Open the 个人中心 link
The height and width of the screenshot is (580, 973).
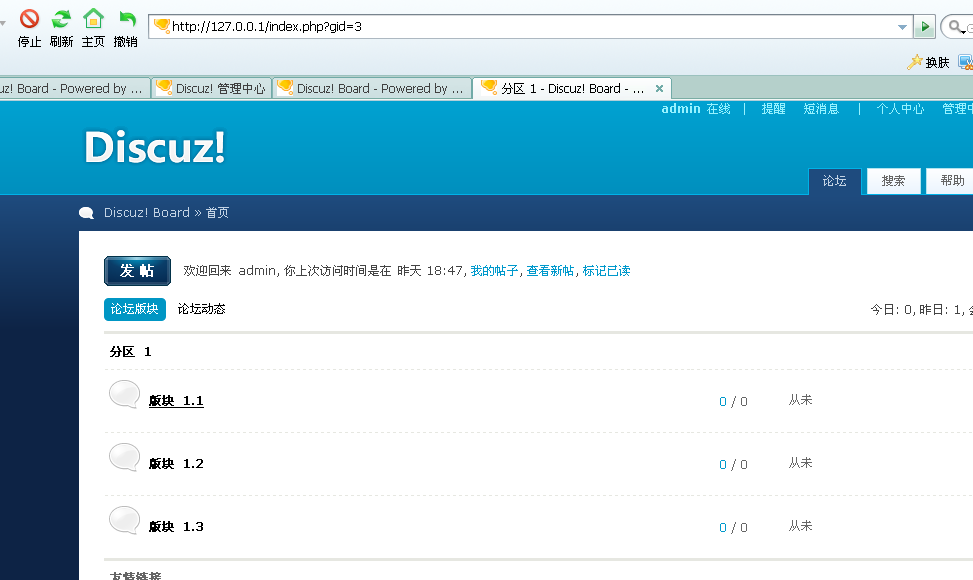click(x=900, y=109)
